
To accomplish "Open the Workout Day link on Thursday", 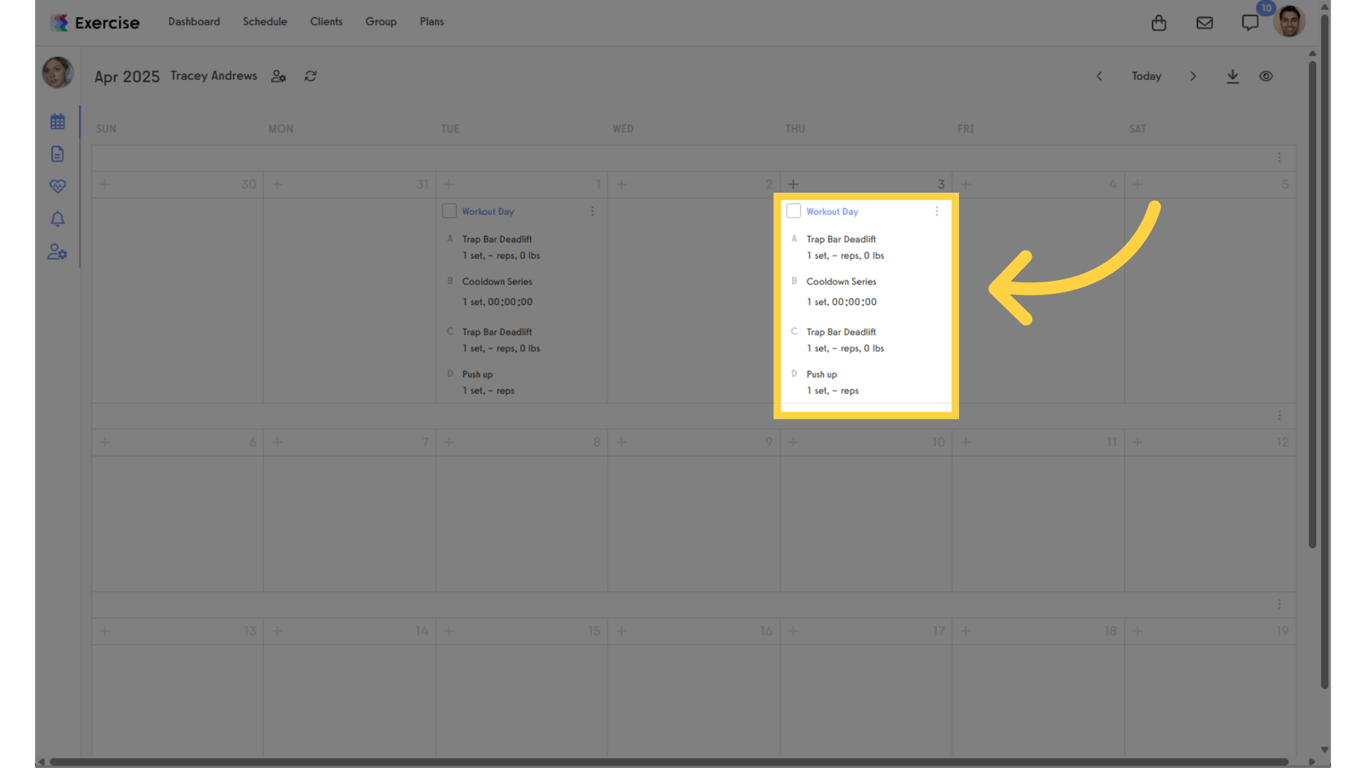I will click(x=832, y=212).
